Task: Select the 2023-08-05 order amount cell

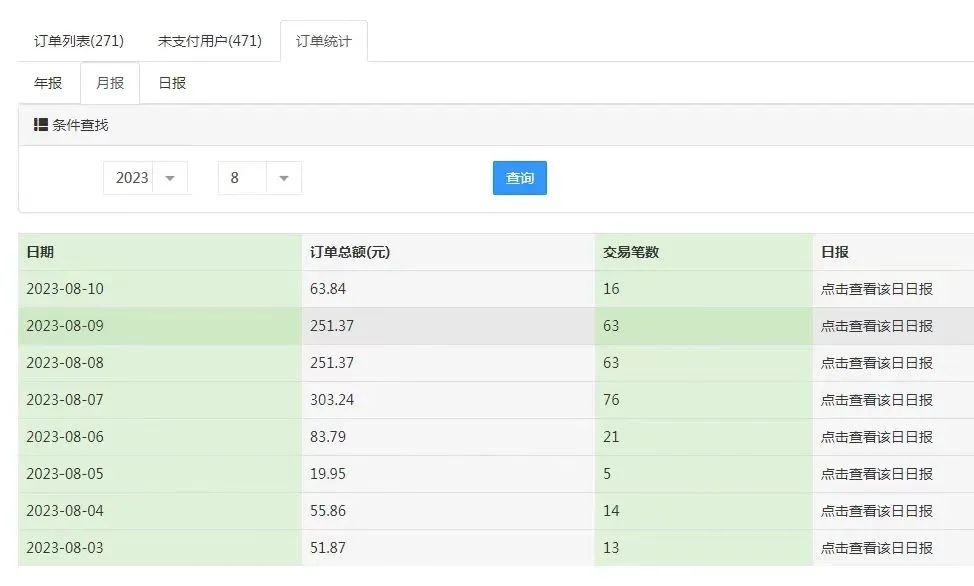Action: coord(326,474)
